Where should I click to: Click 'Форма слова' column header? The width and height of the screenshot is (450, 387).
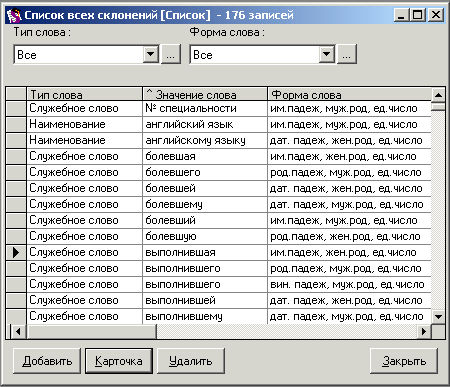pyautogui.click(x=349, y=94)
